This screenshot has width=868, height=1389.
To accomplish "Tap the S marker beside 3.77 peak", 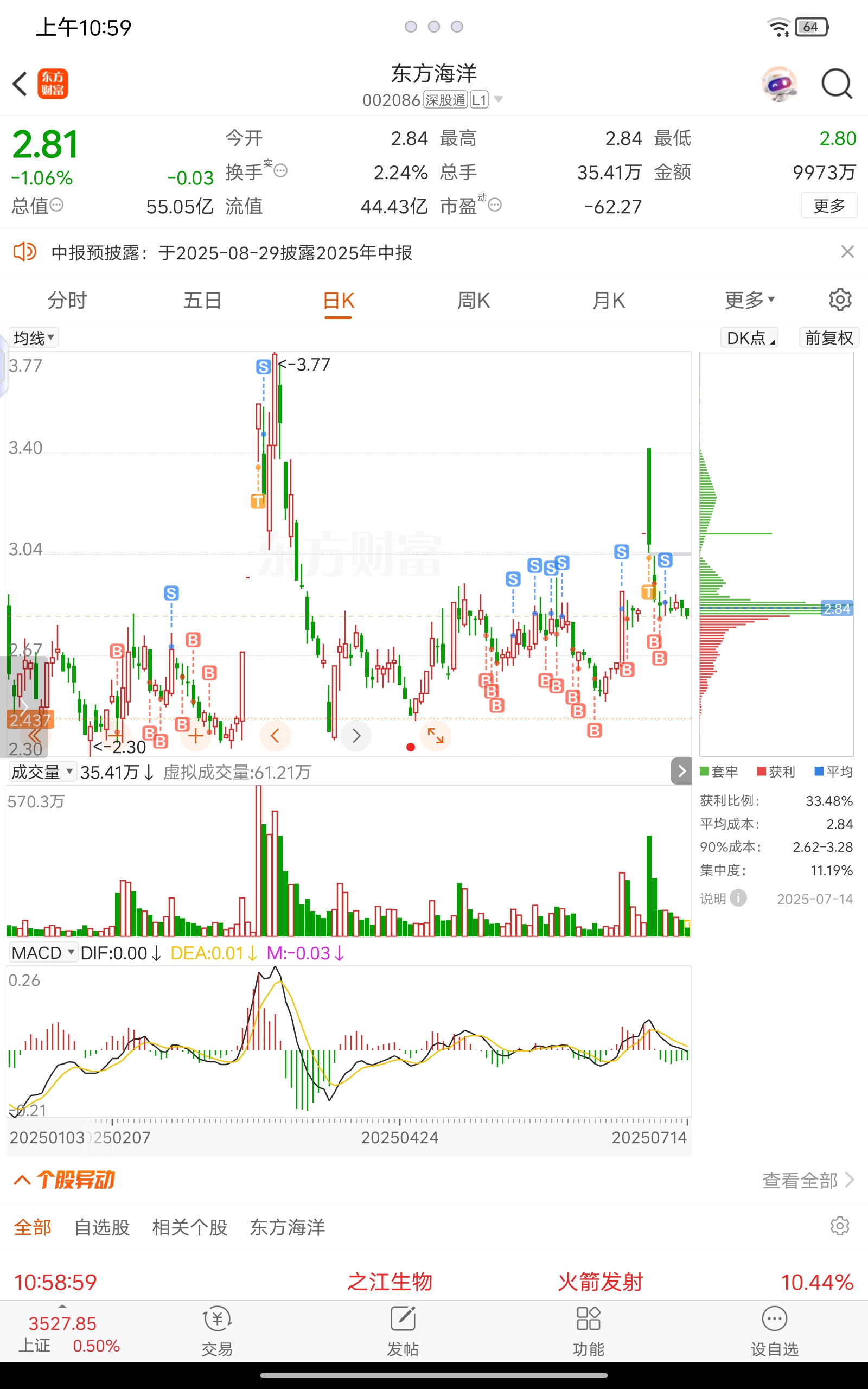I will click(264, 367).
